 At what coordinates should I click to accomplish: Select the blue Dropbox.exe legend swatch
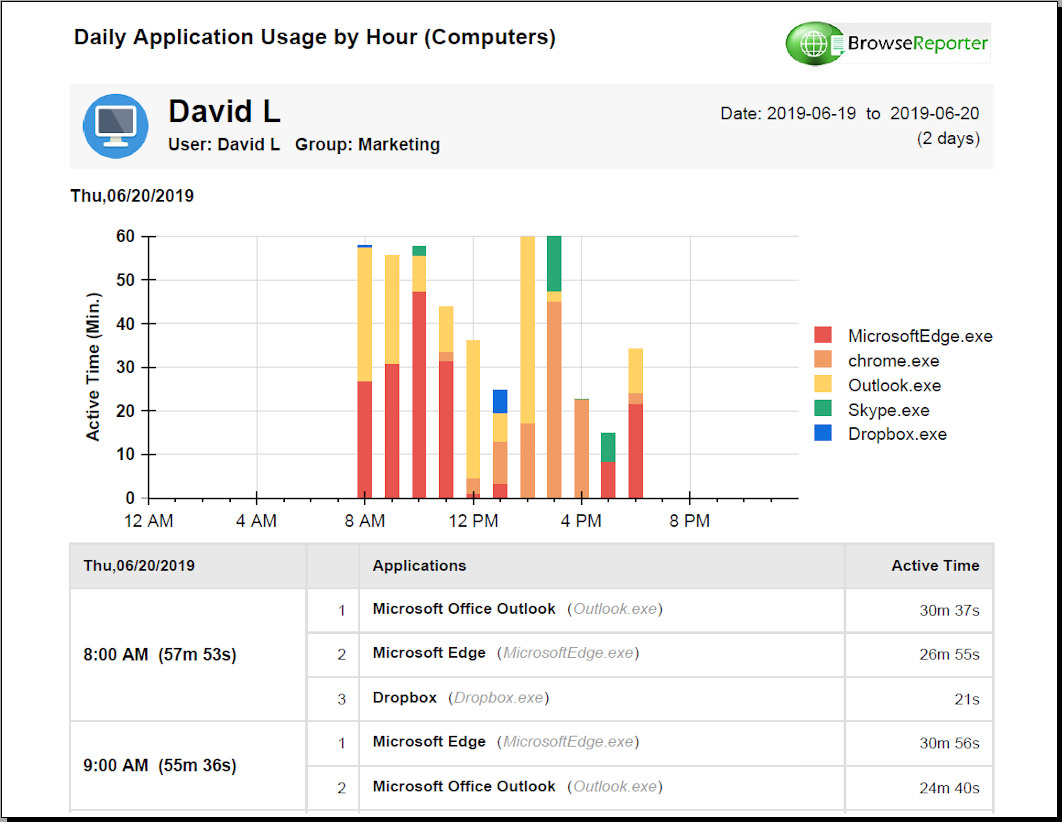[x=823, y=434]
